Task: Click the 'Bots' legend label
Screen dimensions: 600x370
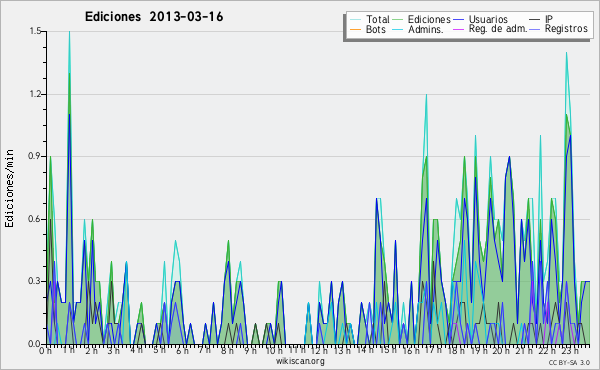Action: point(376,29)
